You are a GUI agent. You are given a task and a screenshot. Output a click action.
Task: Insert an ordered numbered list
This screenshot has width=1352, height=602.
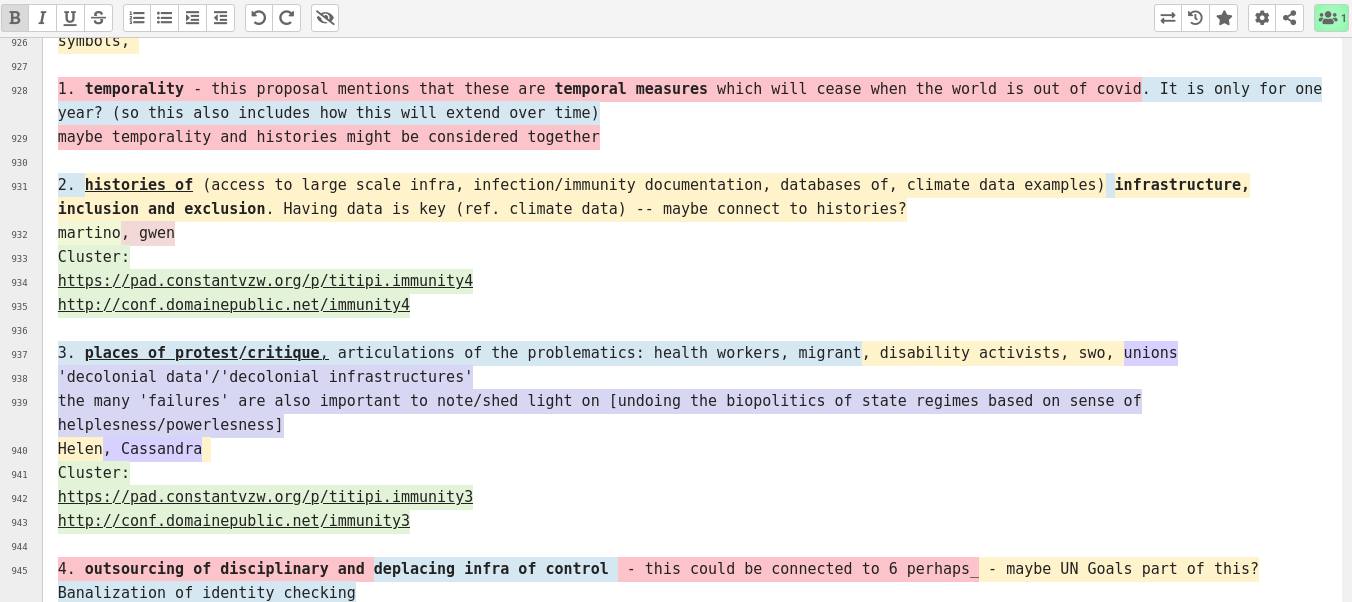[137, 18]
